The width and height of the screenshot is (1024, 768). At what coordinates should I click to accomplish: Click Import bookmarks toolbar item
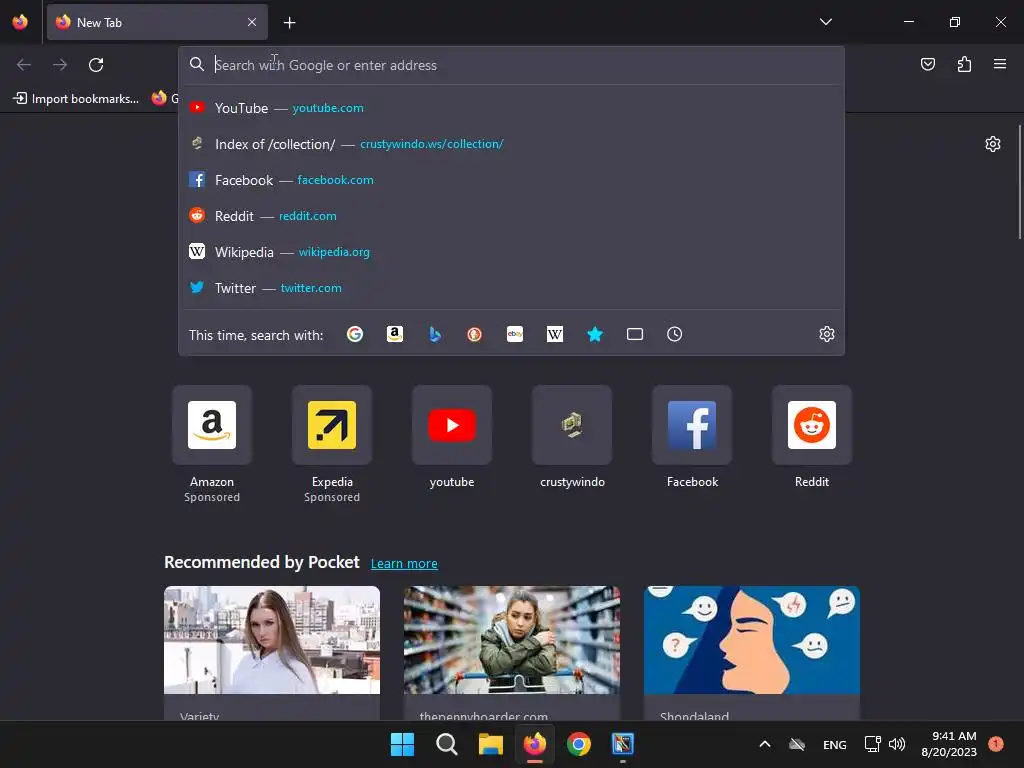click(76, 99)
